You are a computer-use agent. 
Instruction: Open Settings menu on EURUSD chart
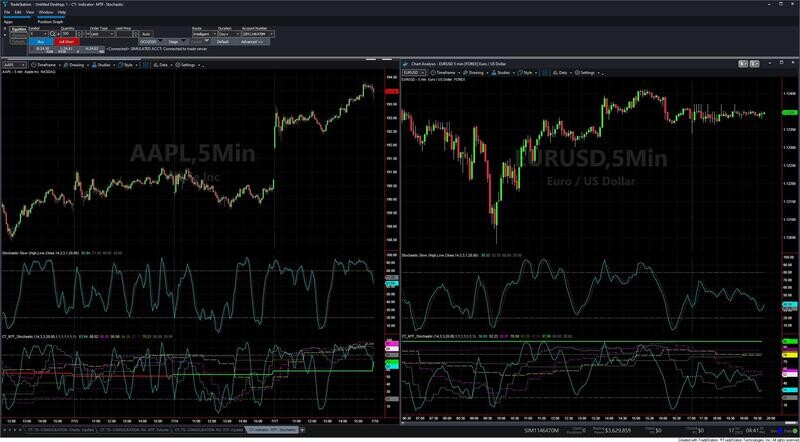click(588, 73)
